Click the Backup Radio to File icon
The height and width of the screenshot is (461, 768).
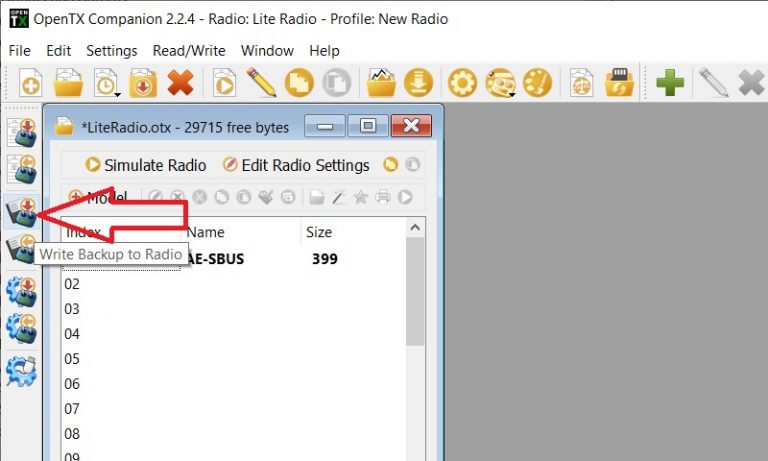coord(22,248)
